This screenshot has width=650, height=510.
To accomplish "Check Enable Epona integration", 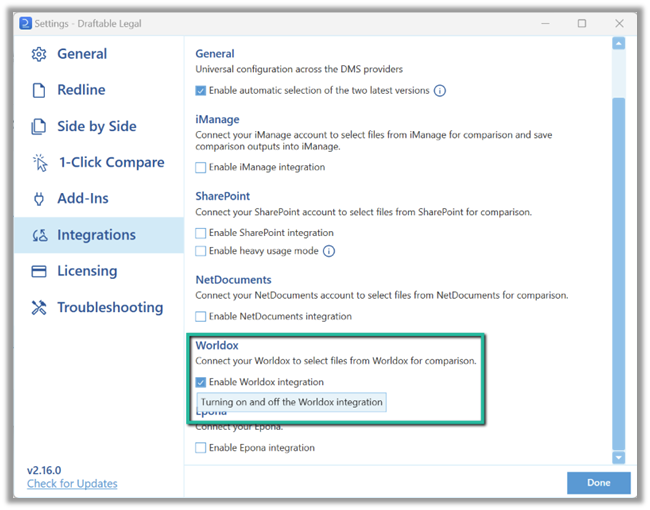I will [x=201, y=448].
